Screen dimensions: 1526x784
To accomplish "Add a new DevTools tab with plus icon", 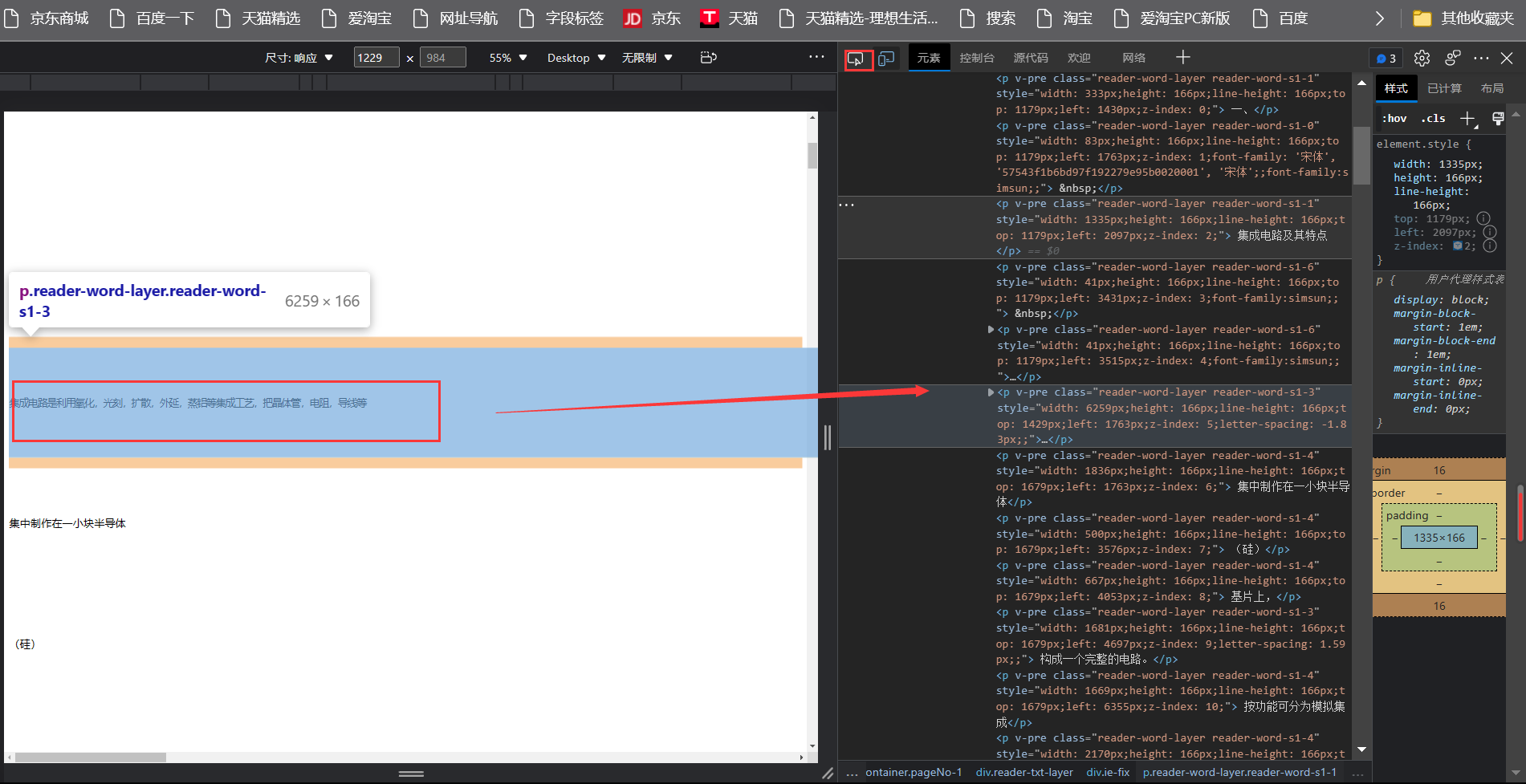I will [x=1183, y=57].
